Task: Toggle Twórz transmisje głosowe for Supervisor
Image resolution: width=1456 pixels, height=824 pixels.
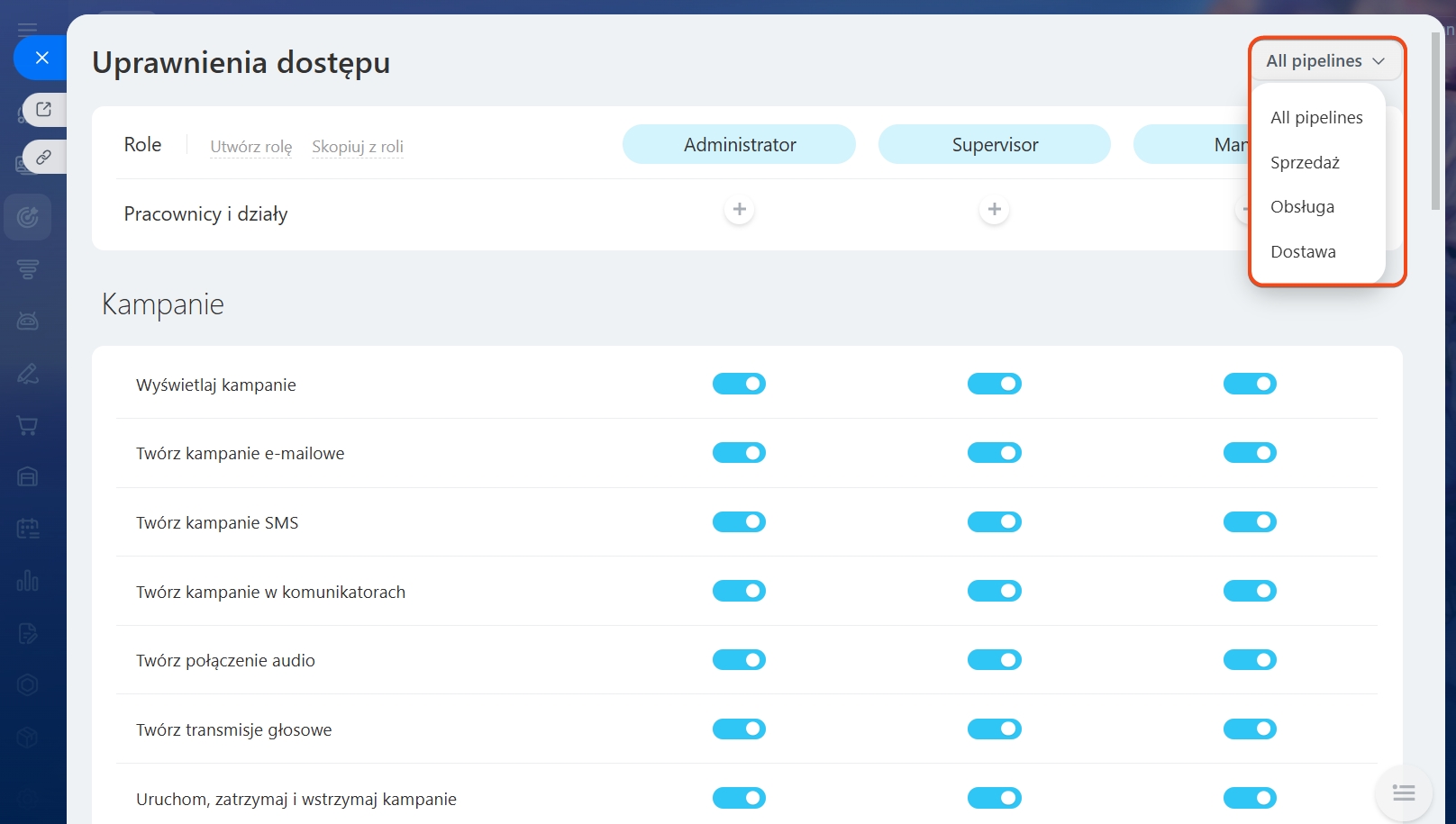Action: point(995,729)
